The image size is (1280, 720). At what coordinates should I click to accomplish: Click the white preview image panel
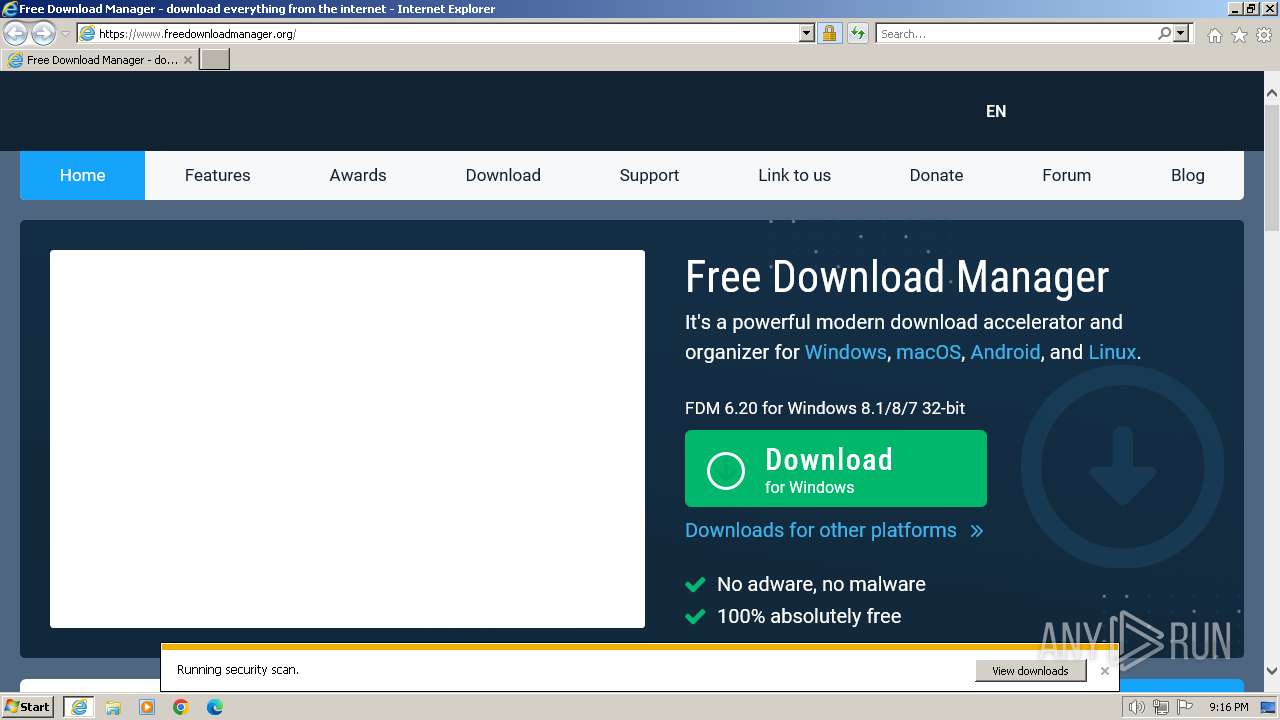click(x=347, y=439)
